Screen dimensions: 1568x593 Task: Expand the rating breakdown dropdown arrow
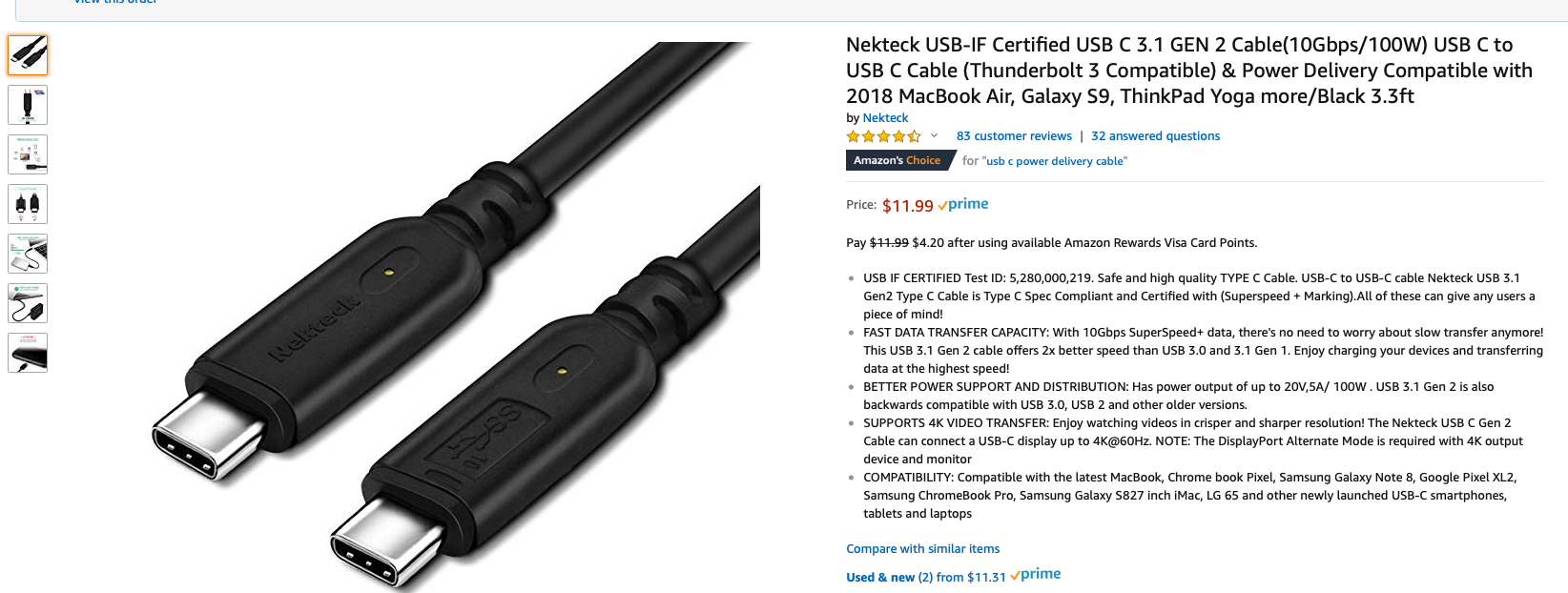[x=935, y=136]
